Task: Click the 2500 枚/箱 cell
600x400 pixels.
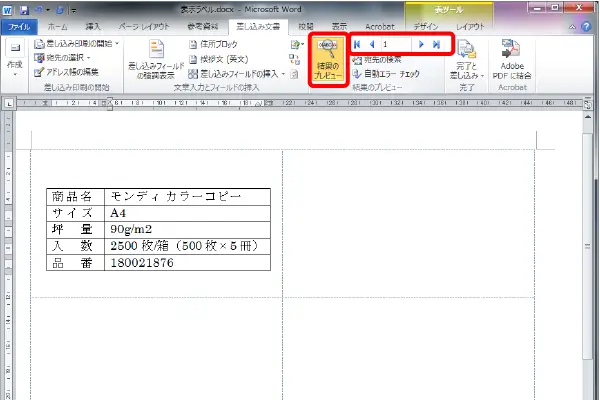Action: click(x=188, y=246)
